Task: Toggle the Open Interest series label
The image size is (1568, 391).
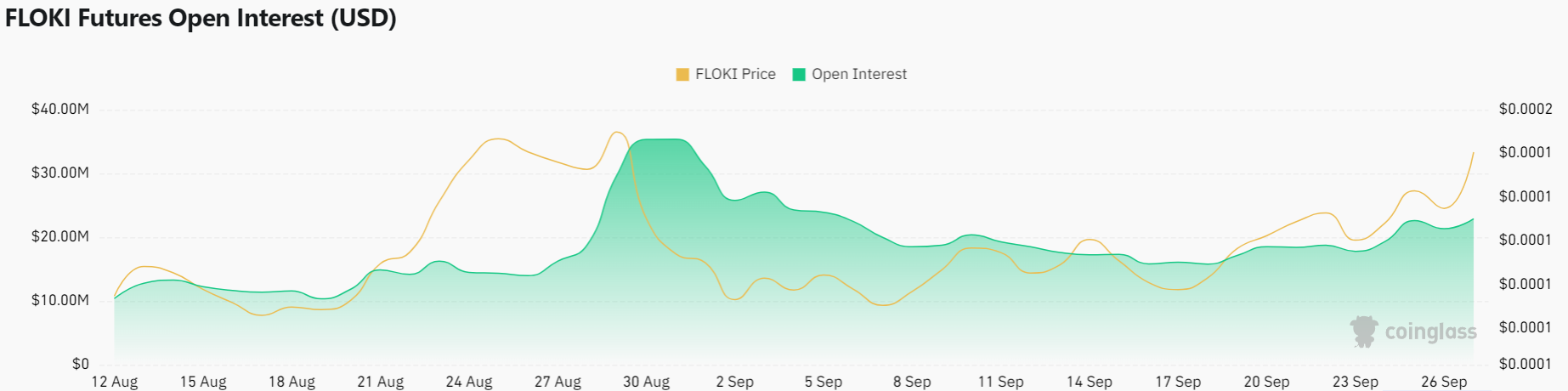Action: click(858, 75)
